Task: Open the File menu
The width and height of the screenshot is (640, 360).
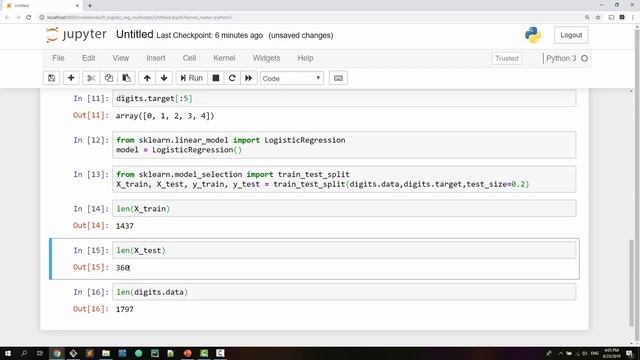Action: point(58,58)
